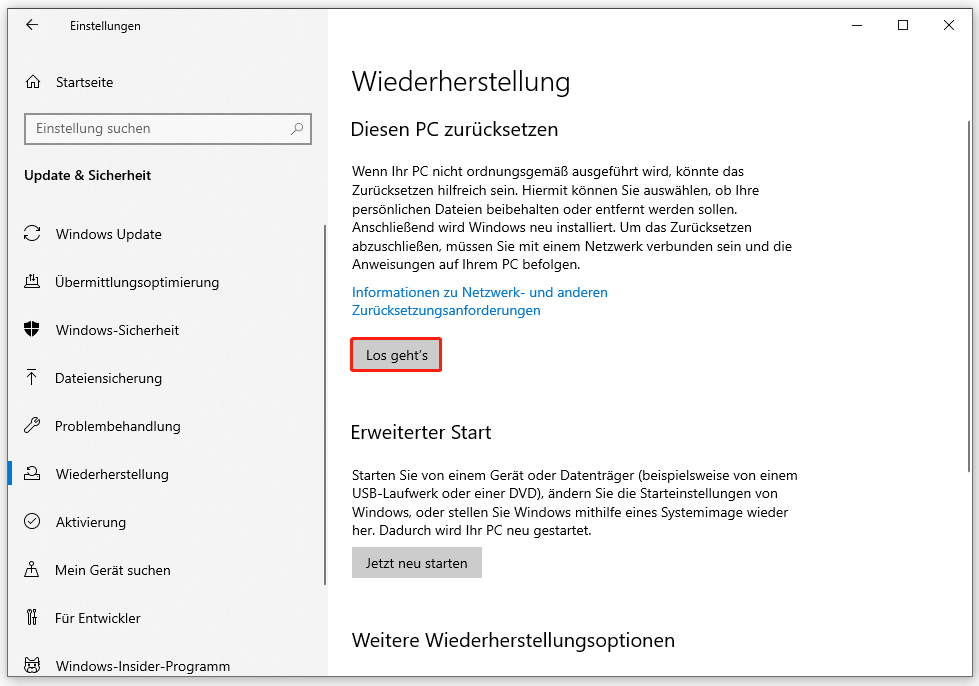The height and width of the screenshot is (686, 979).
Task: Click Jetzt neu starten under Erweiterter Start
Action: [416, 562]
